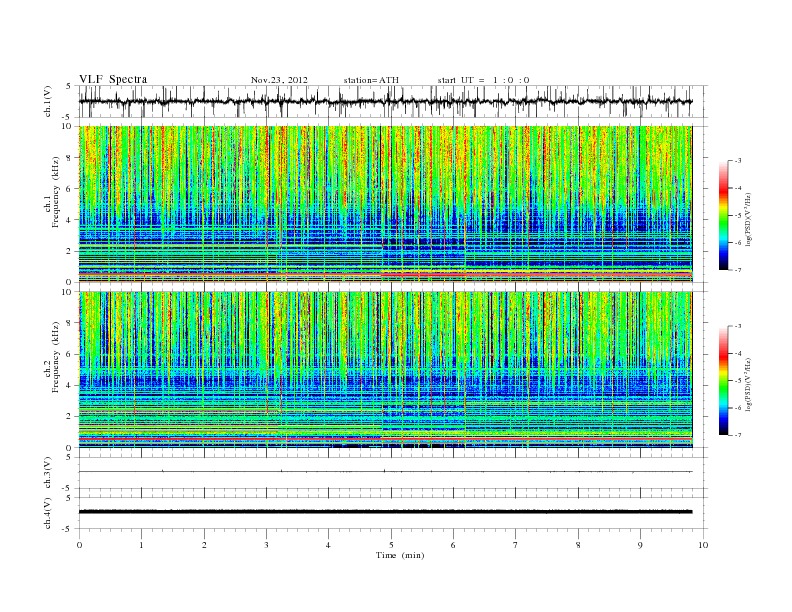This screenshot has height=612, width=792.
Task: Click the "4" tick on the time axis
Action: [328, 545]
